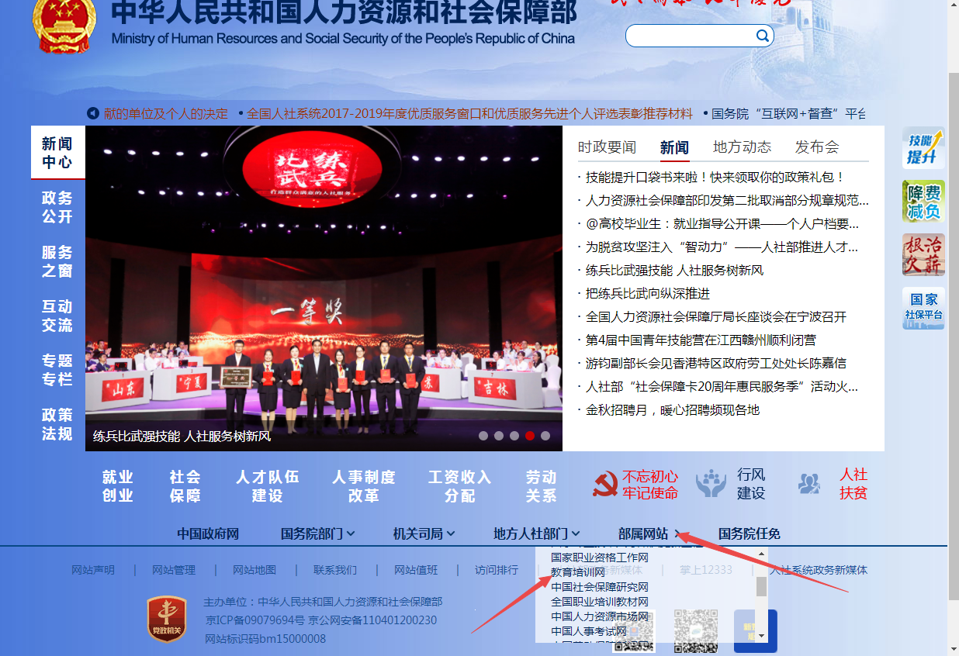
Task: Switch to the 时政要闻 tab
Action: [x=607, y=147]
